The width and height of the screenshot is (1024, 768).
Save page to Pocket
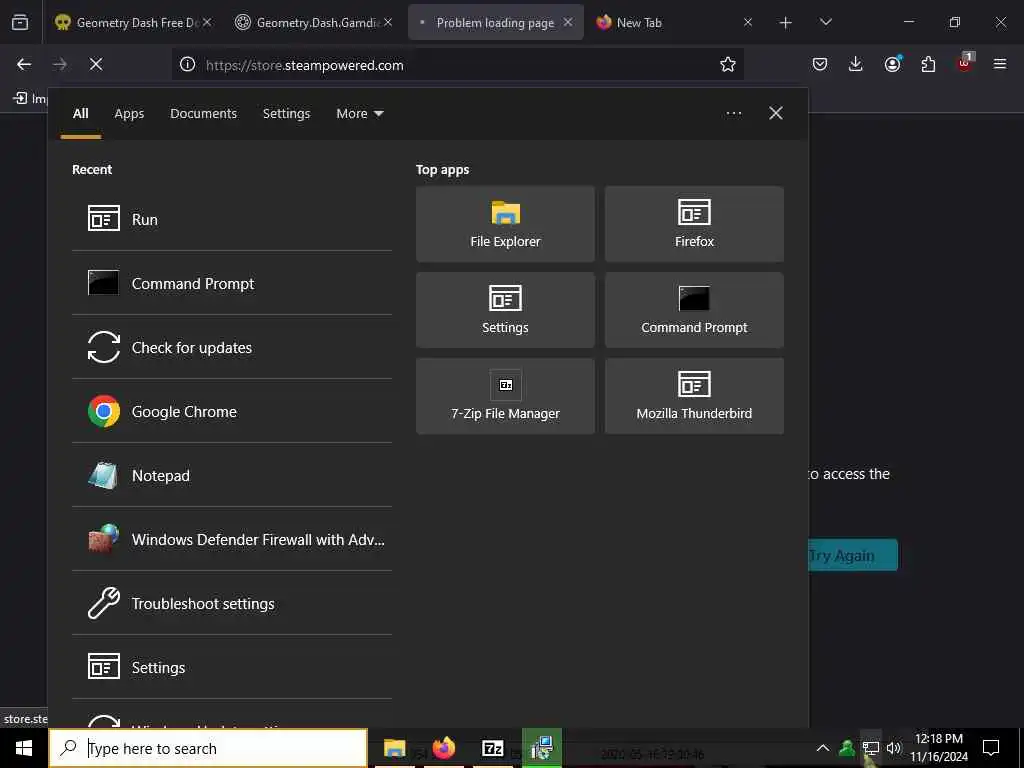820,64
